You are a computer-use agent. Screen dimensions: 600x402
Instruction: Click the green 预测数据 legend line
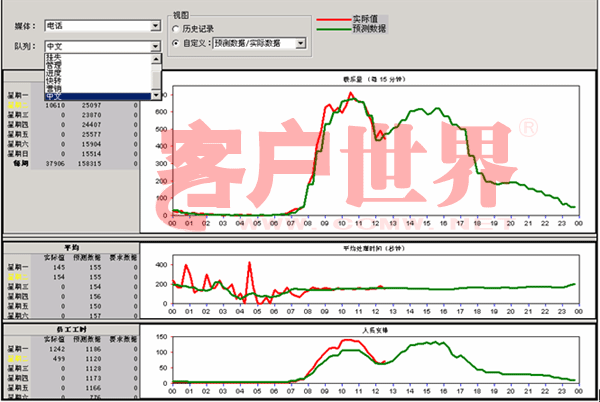click(333, 29)
